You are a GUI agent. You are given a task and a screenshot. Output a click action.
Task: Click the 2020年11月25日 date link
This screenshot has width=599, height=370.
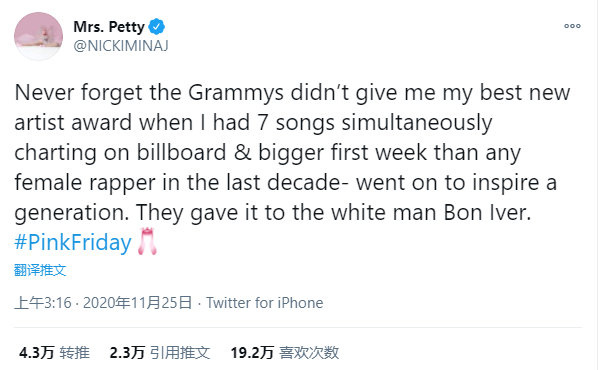tap(138, 303)
